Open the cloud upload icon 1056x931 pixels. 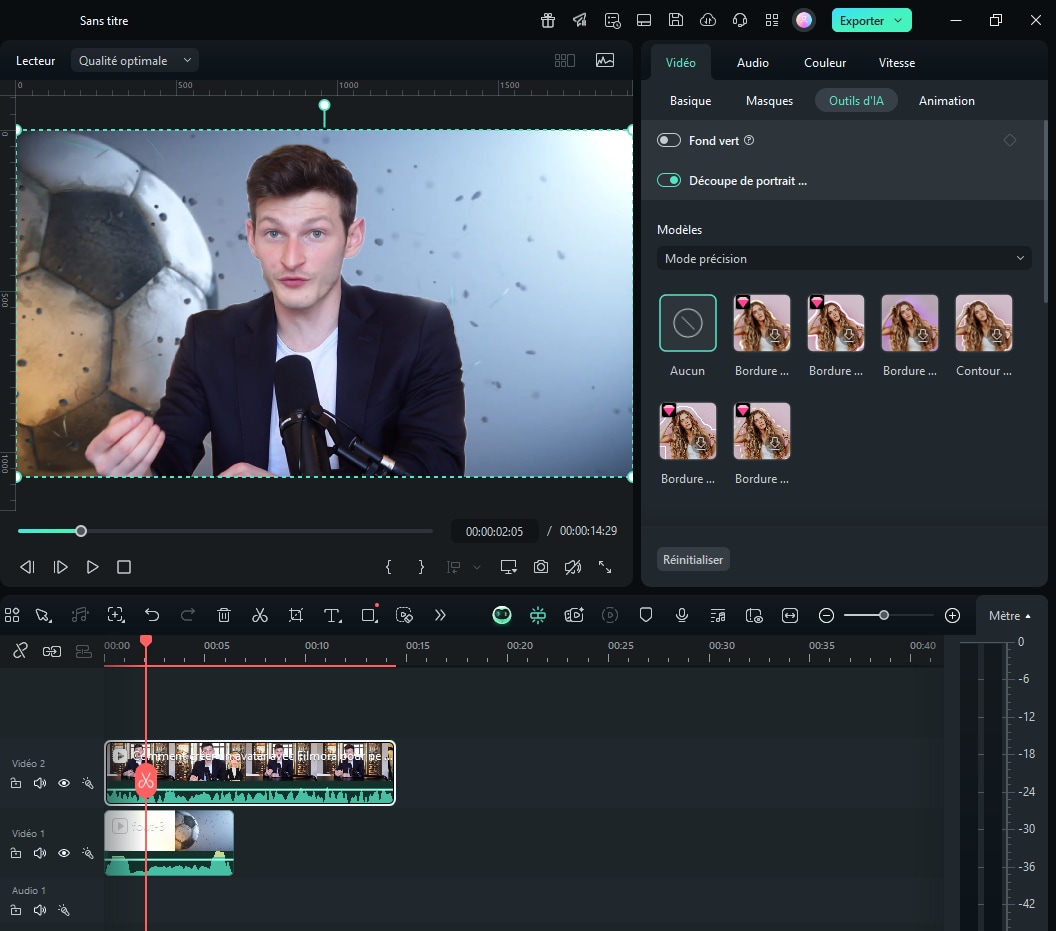(x=708, y=20)
